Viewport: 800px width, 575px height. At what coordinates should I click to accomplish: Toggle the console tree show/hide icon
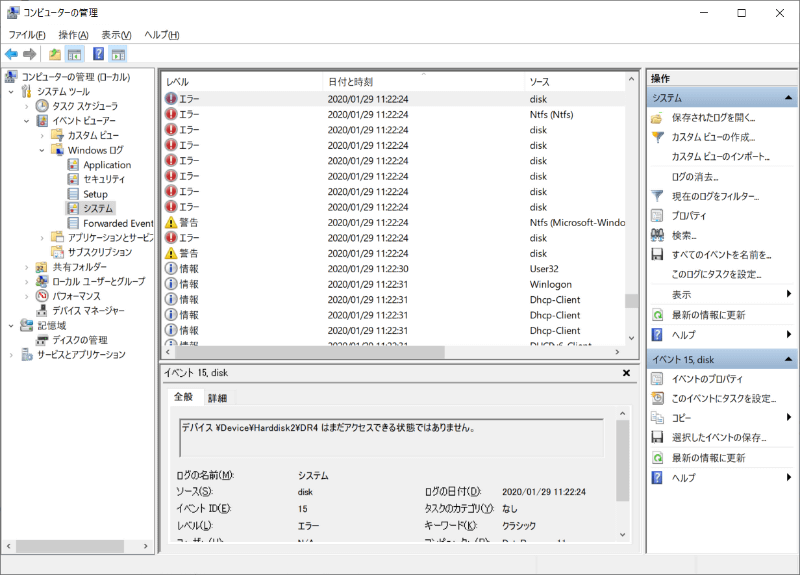coord(74,54)
